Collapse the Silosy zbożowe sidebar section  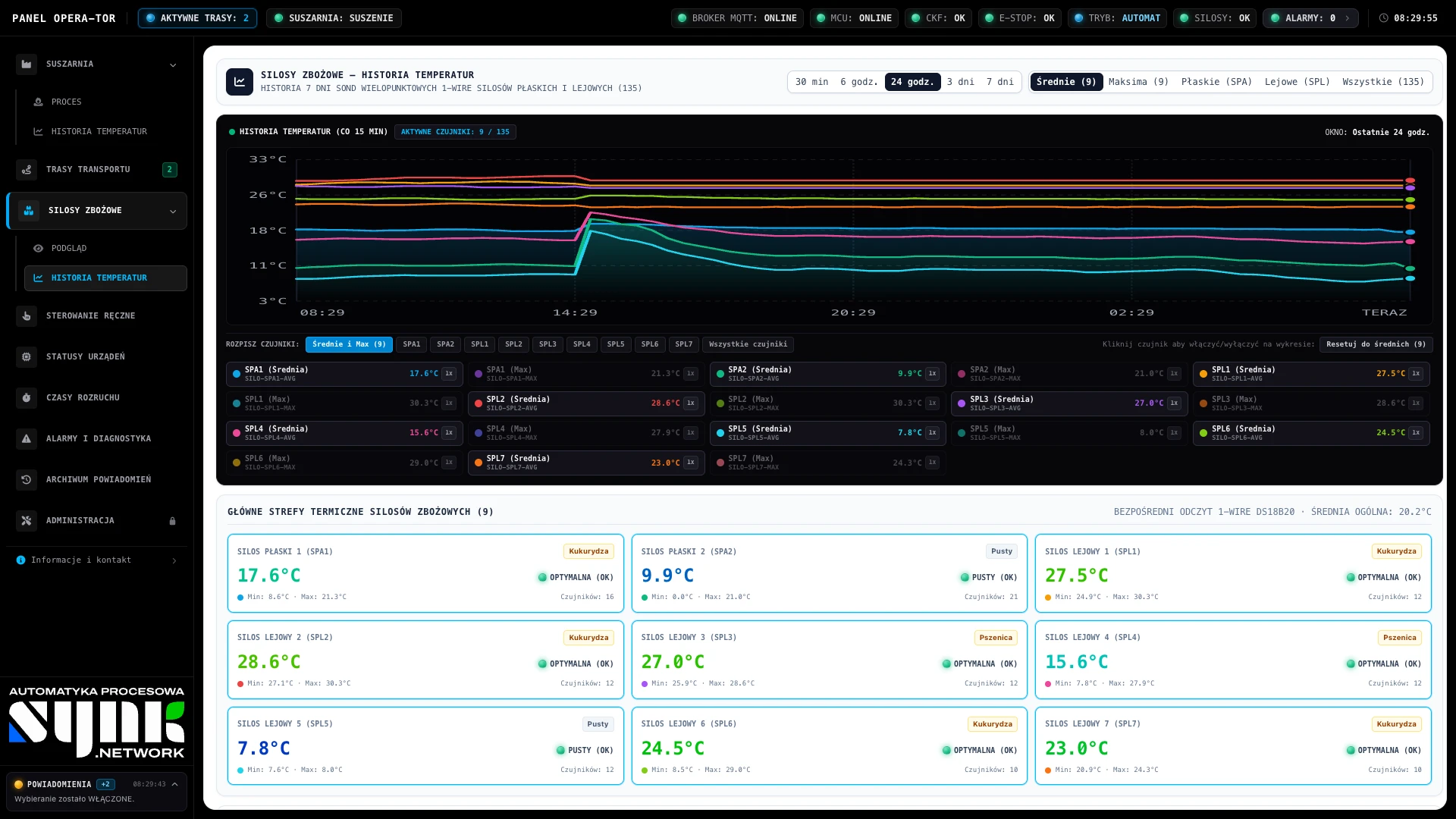pyautogui.click(x=173, y=212)
